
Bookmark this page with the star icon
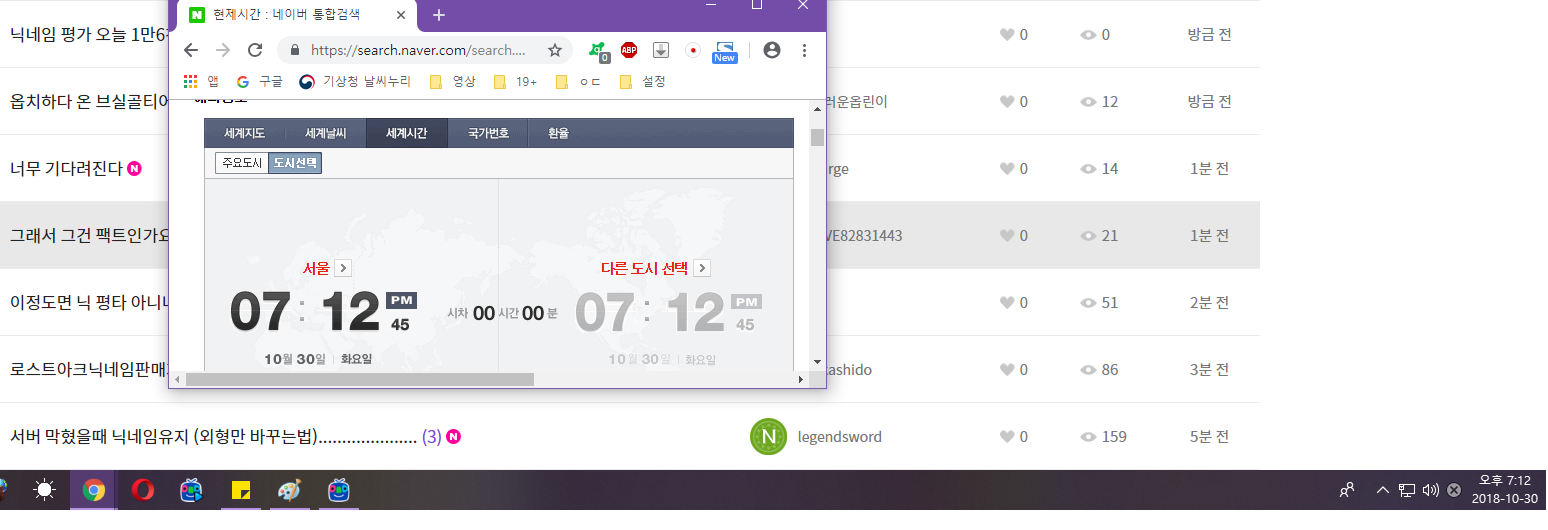pyautogui.click(x=554, y=50)
